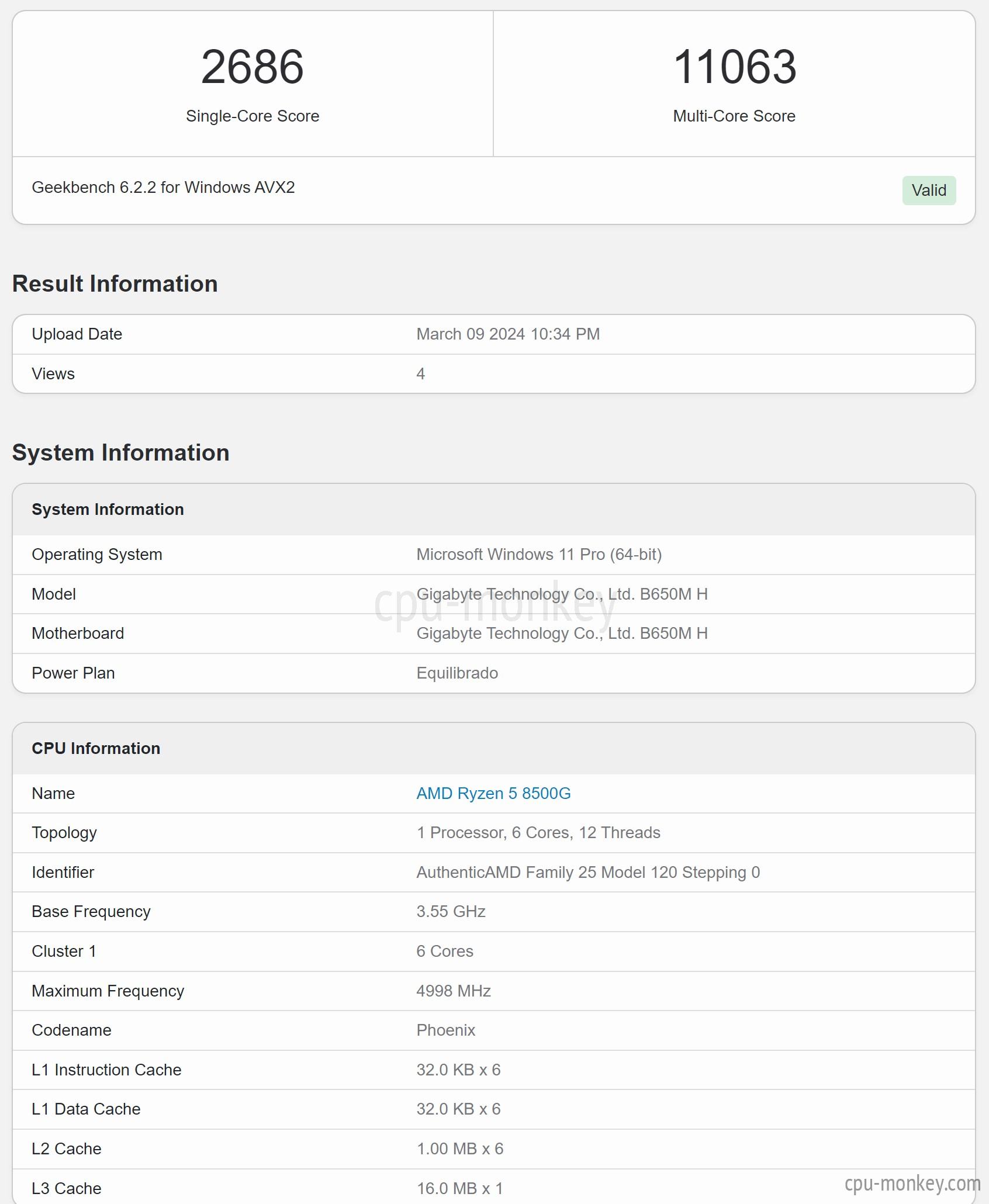
Task: Click the Base Frequency value 3.55 GHz
Action: (451, 912)
